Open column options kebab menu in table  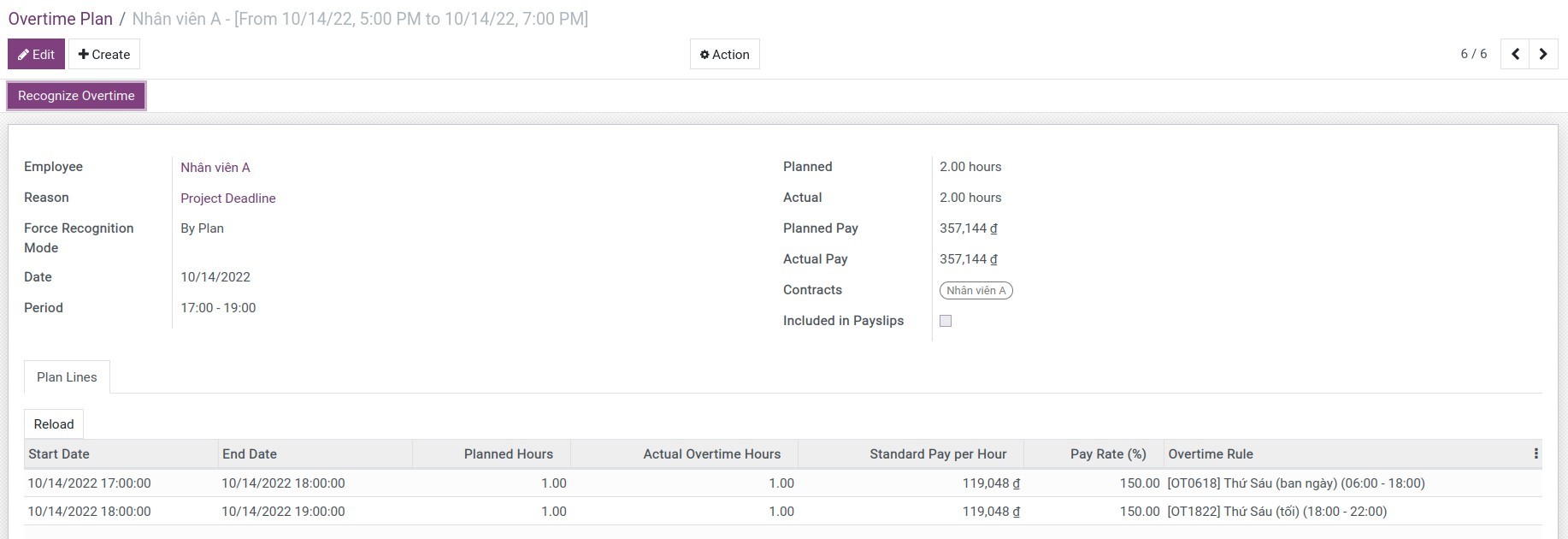(x=1536, y=454)
